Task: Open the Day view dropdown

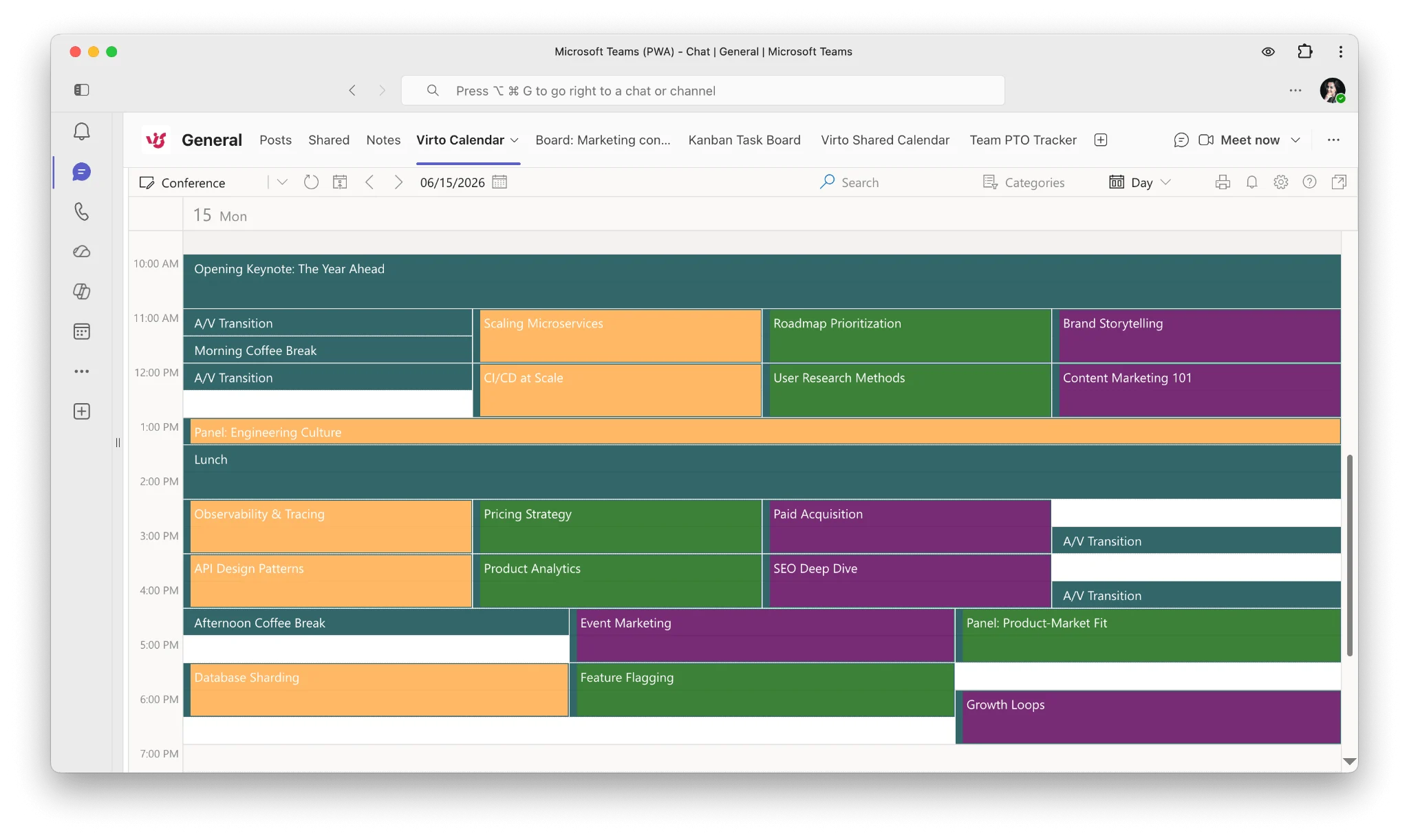Action: 1139,182
